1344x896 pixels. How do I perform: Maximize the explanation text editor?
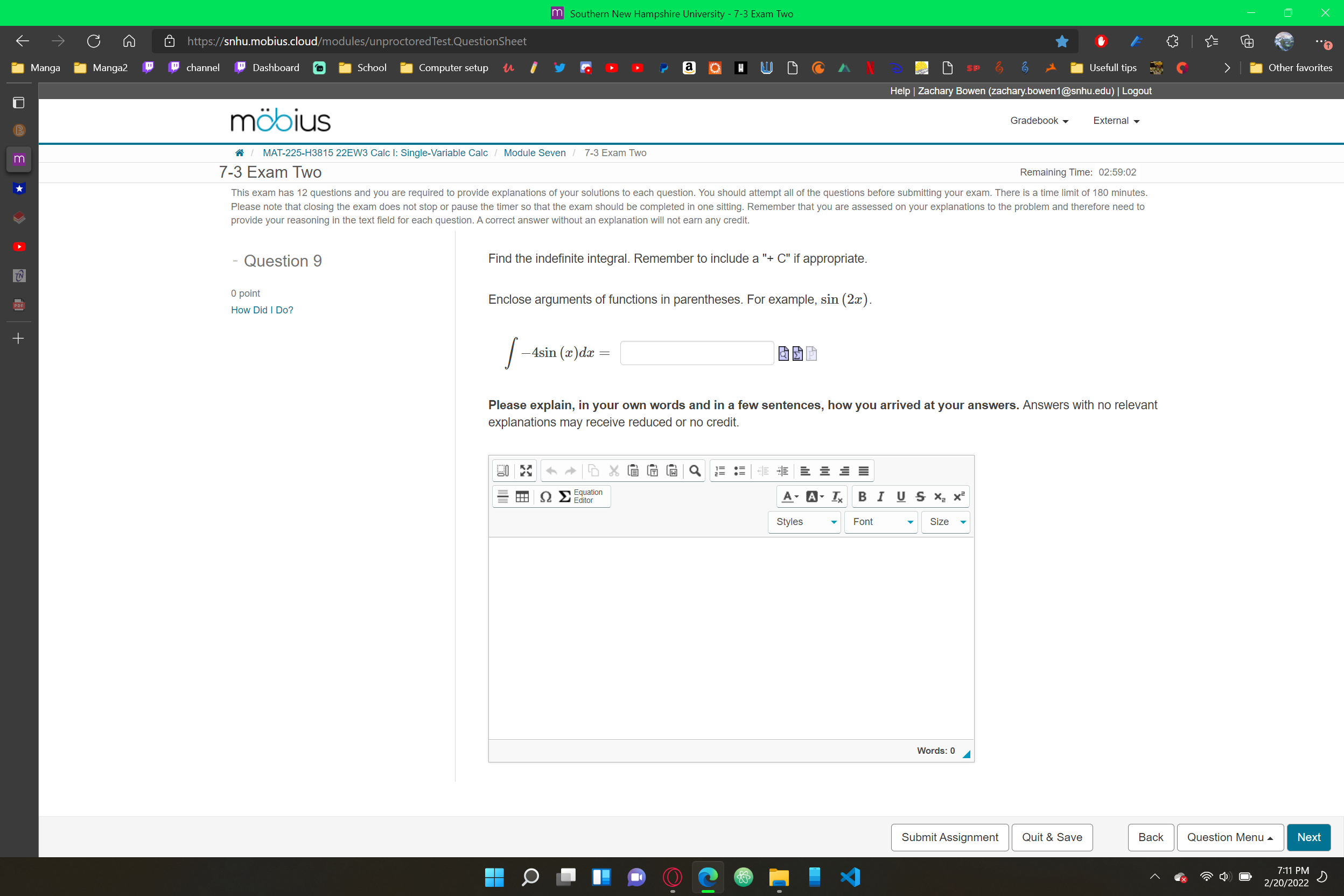point(525,470)
